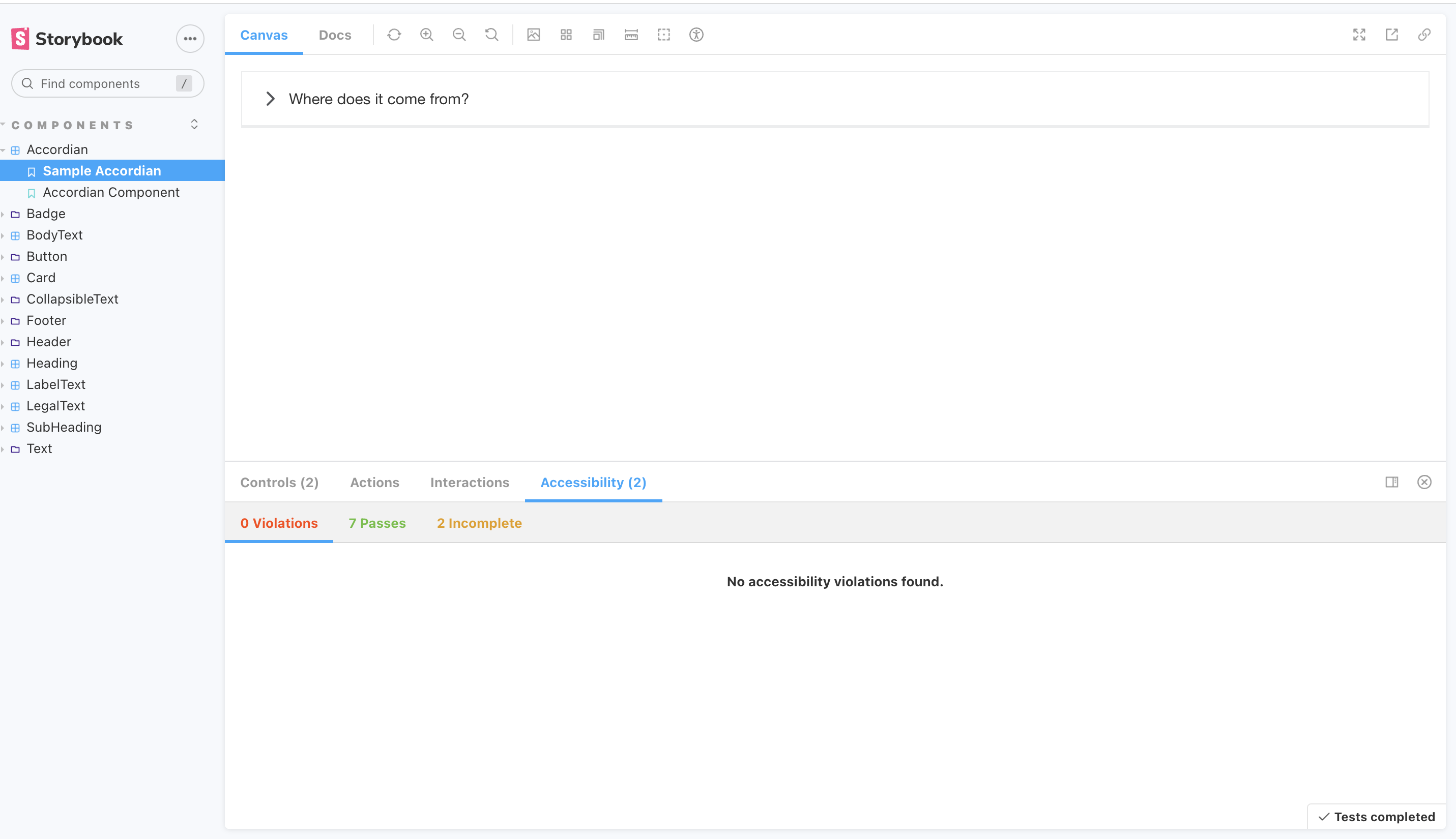The image size is (1456, 839).
Task: Expand the accordion chevron arrow
Action: pyautogui.click(x=270, y=99)
